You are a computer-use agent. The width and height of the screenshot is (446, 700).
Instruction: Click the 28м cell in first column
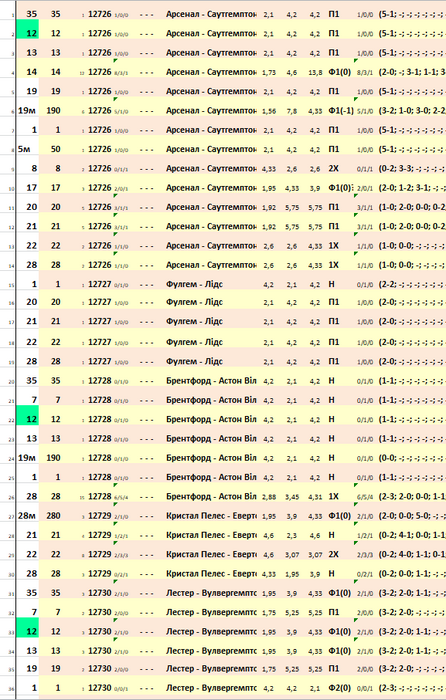tap(26, 516)
